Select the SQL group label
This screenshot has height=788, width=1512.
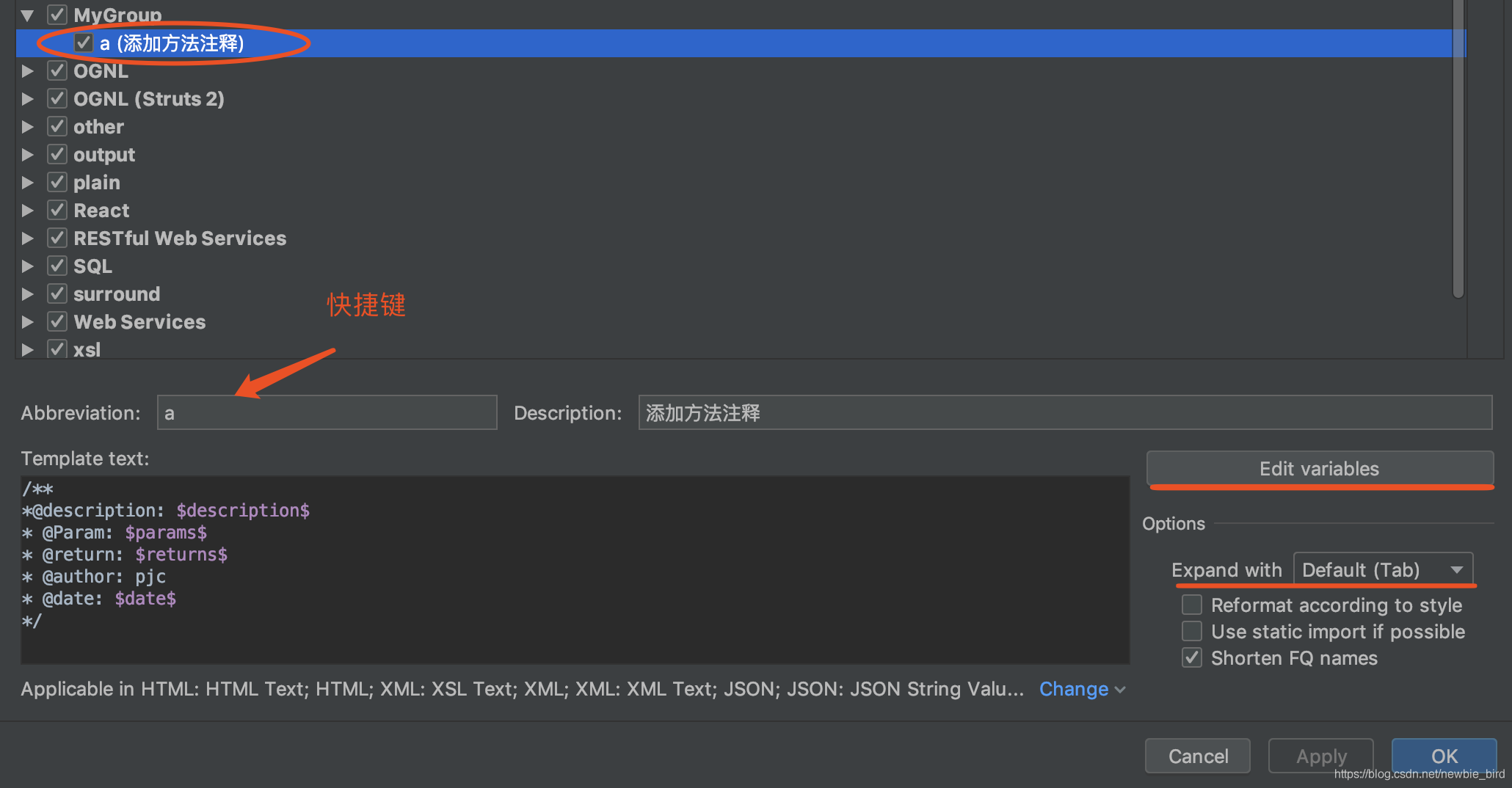(x=93, y=266)
